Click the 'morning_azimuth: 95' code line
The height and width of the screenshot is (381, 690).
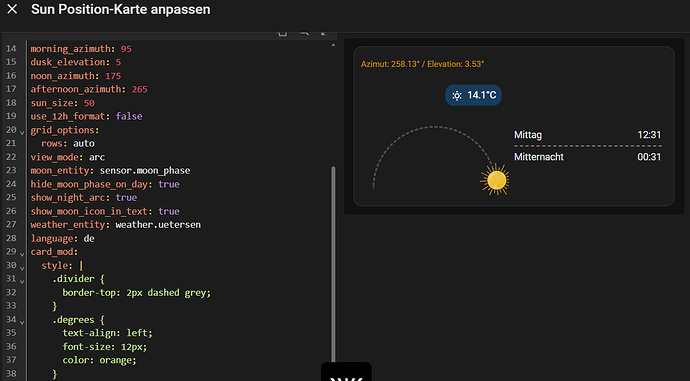click(x=81, y=49)
